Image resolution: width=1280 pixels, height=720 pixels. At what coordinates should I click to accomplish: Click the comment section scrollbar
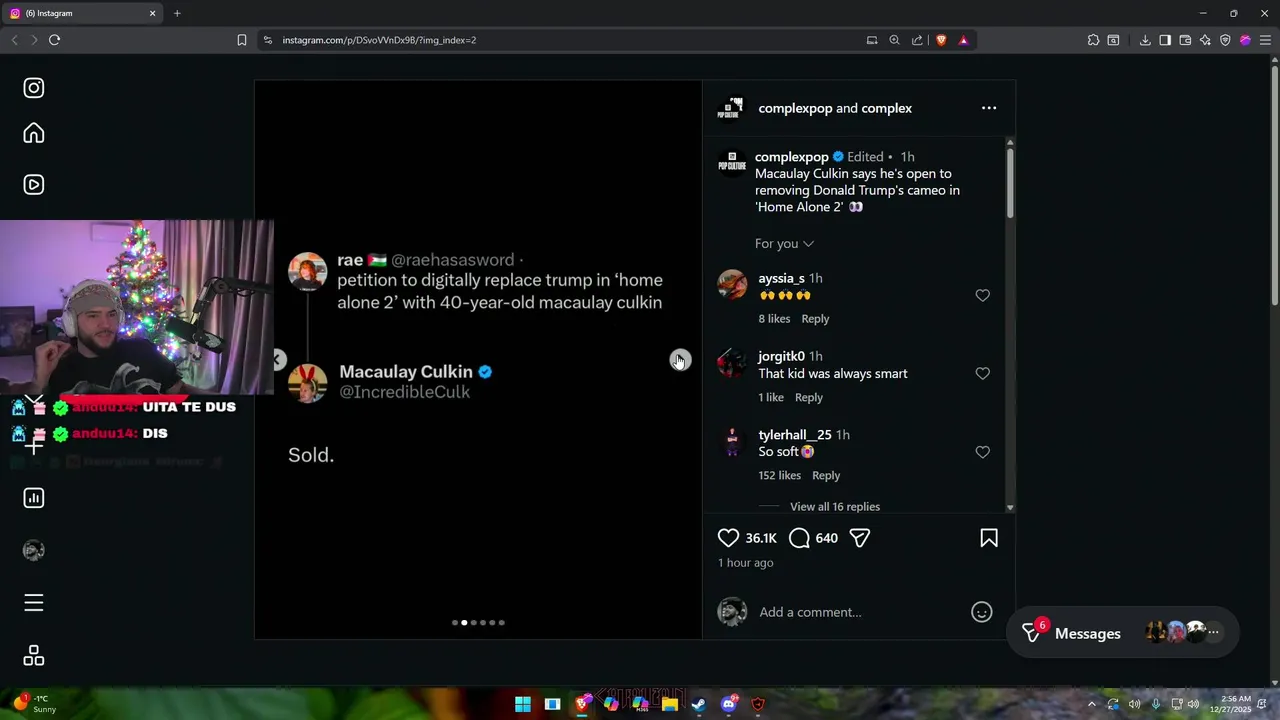(1009, 182)
